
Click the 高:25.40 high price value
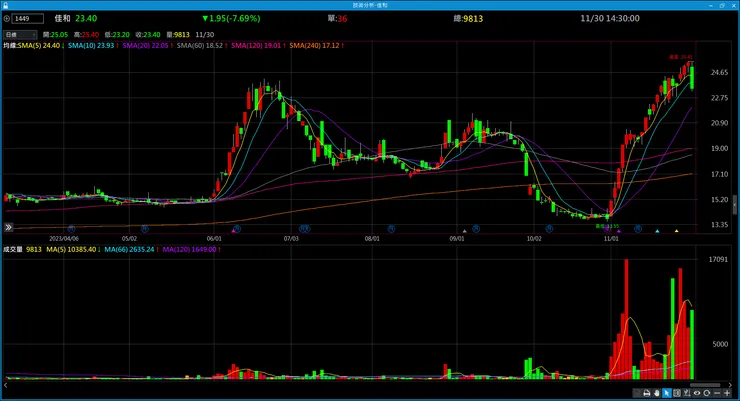pos(86,35)
